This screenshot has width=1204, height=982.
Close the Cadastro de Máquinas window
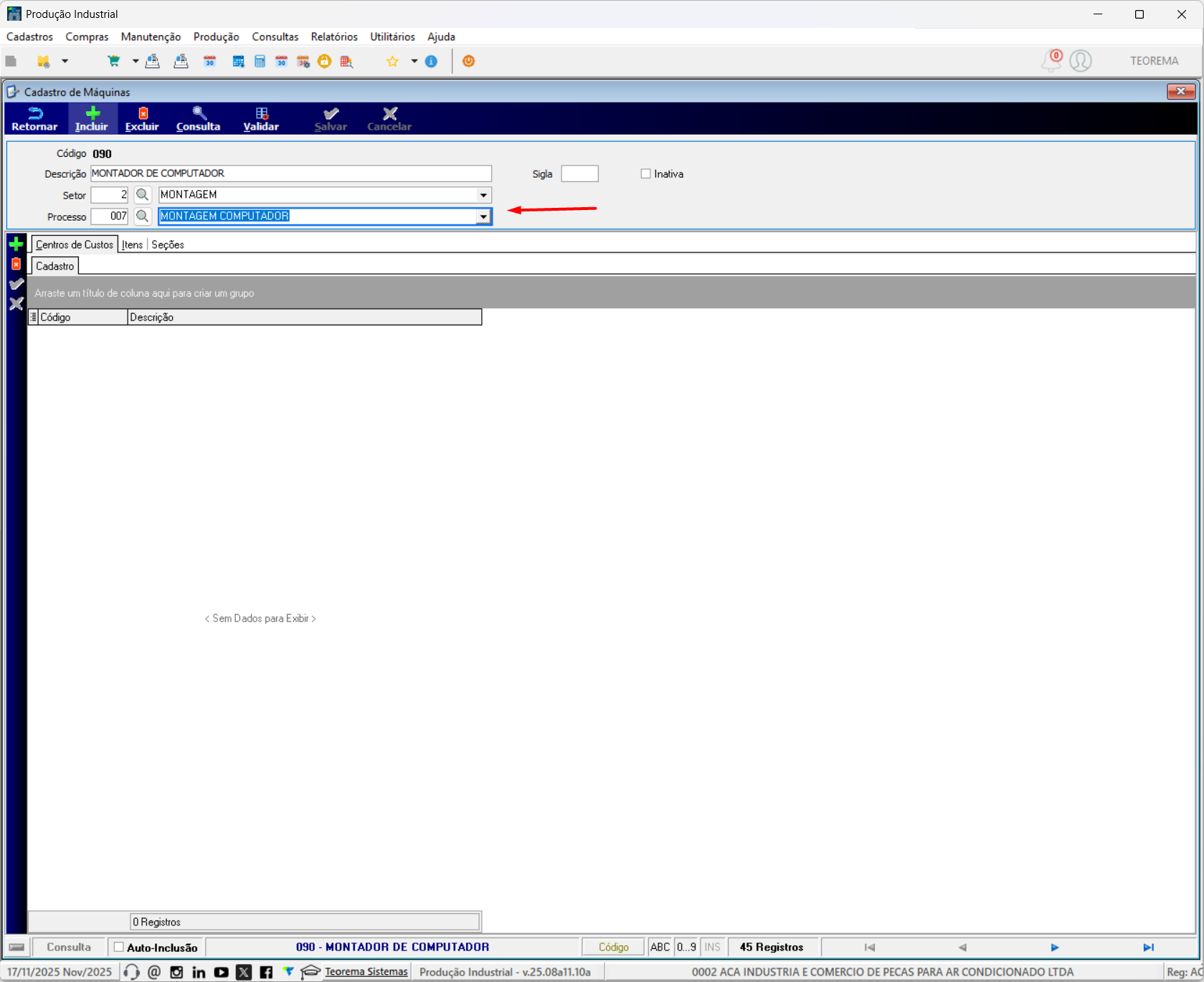[x=1180, y=91]
